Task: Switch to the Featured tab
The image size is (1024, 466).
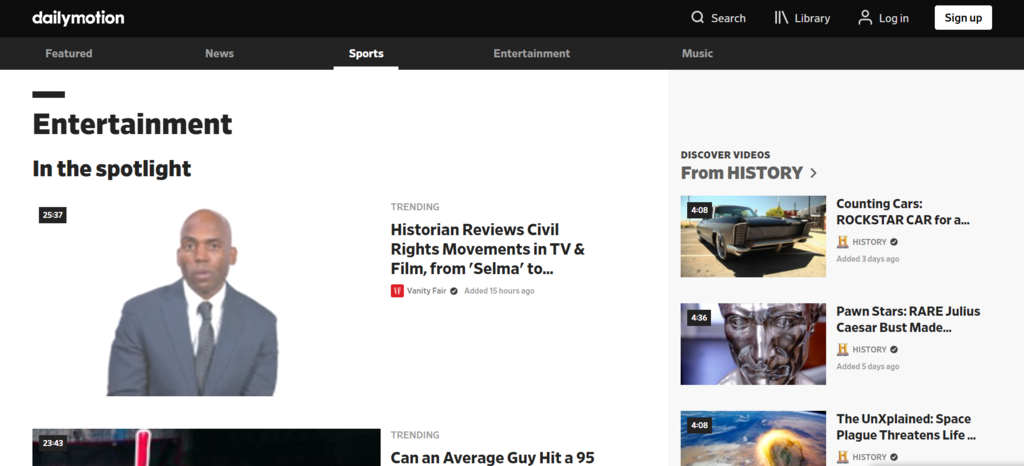Action: pos(69,54)
